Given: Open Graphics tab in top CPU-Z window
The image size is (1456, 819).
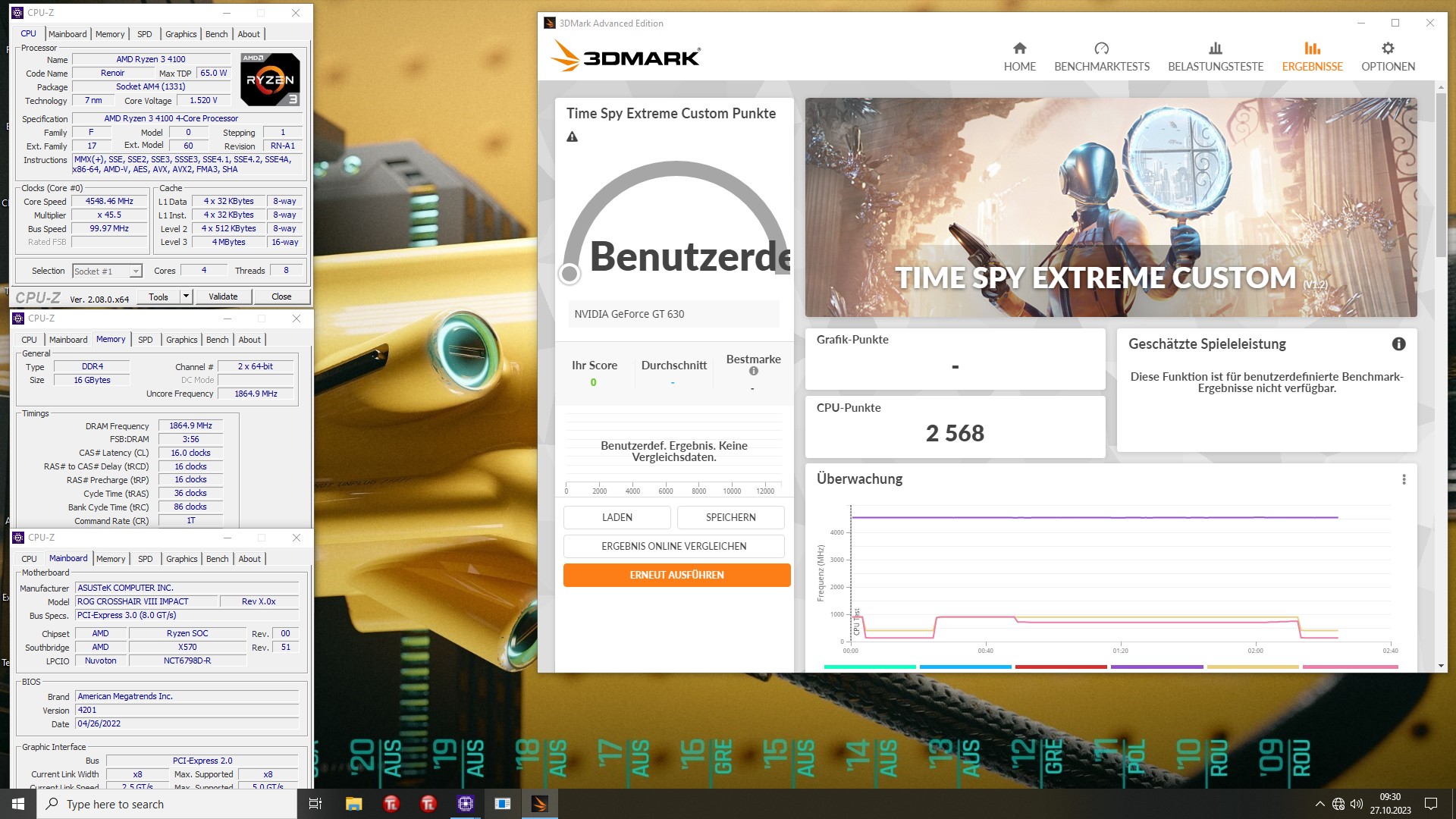Looking at the screenshot, I should click(181, 34).
